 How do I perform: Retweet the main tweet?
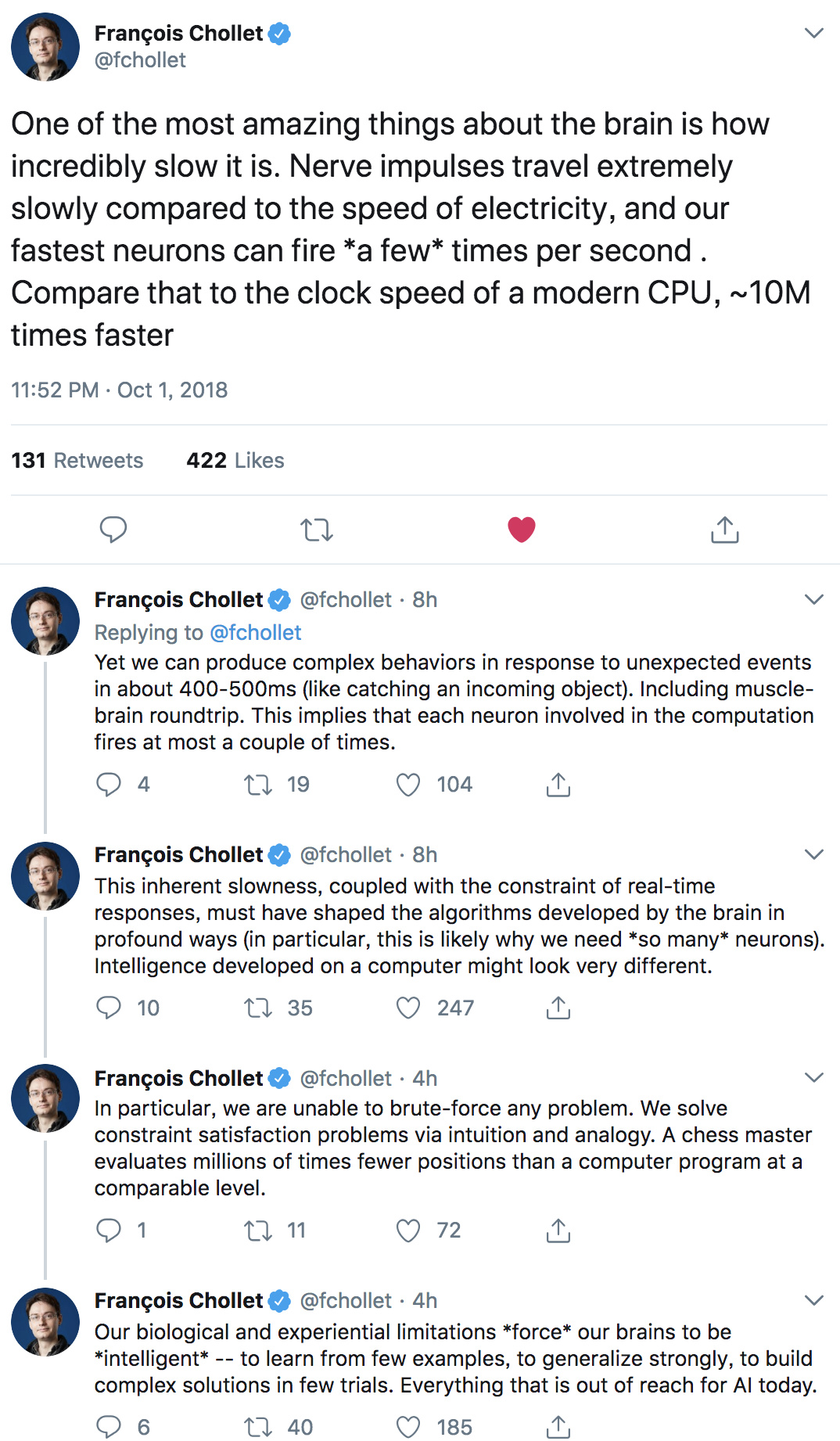click(x=317, y=530)
